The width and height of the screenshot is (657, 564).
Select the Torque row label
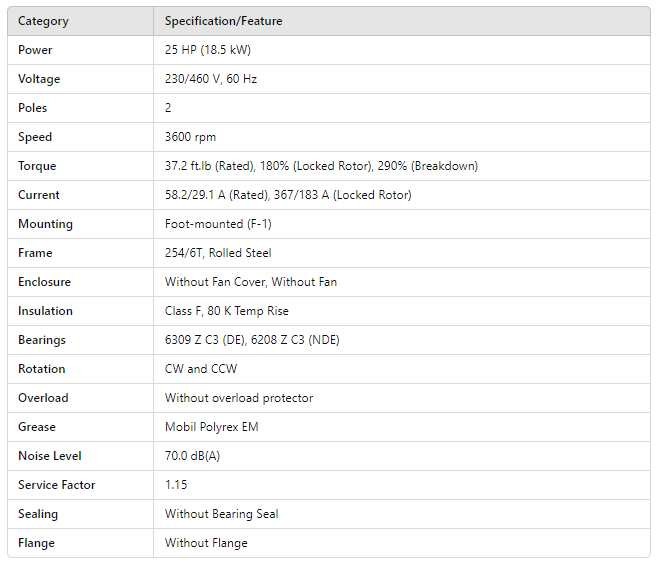coord(37,166)
